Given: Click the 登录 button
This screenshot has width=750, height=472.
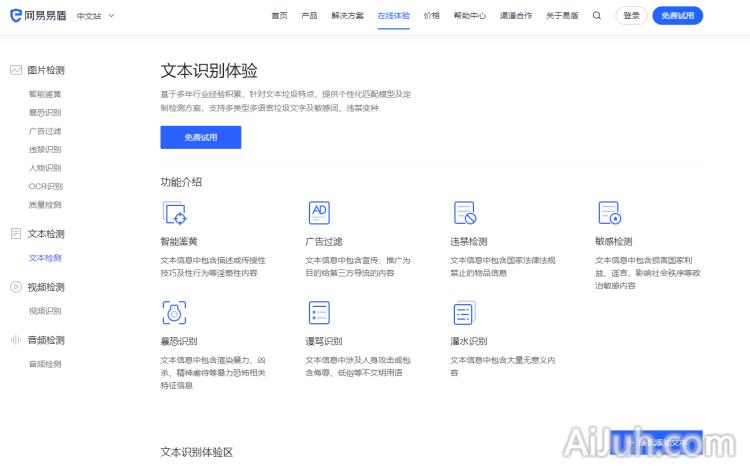Looking at the screenshot, I should 631,16.
